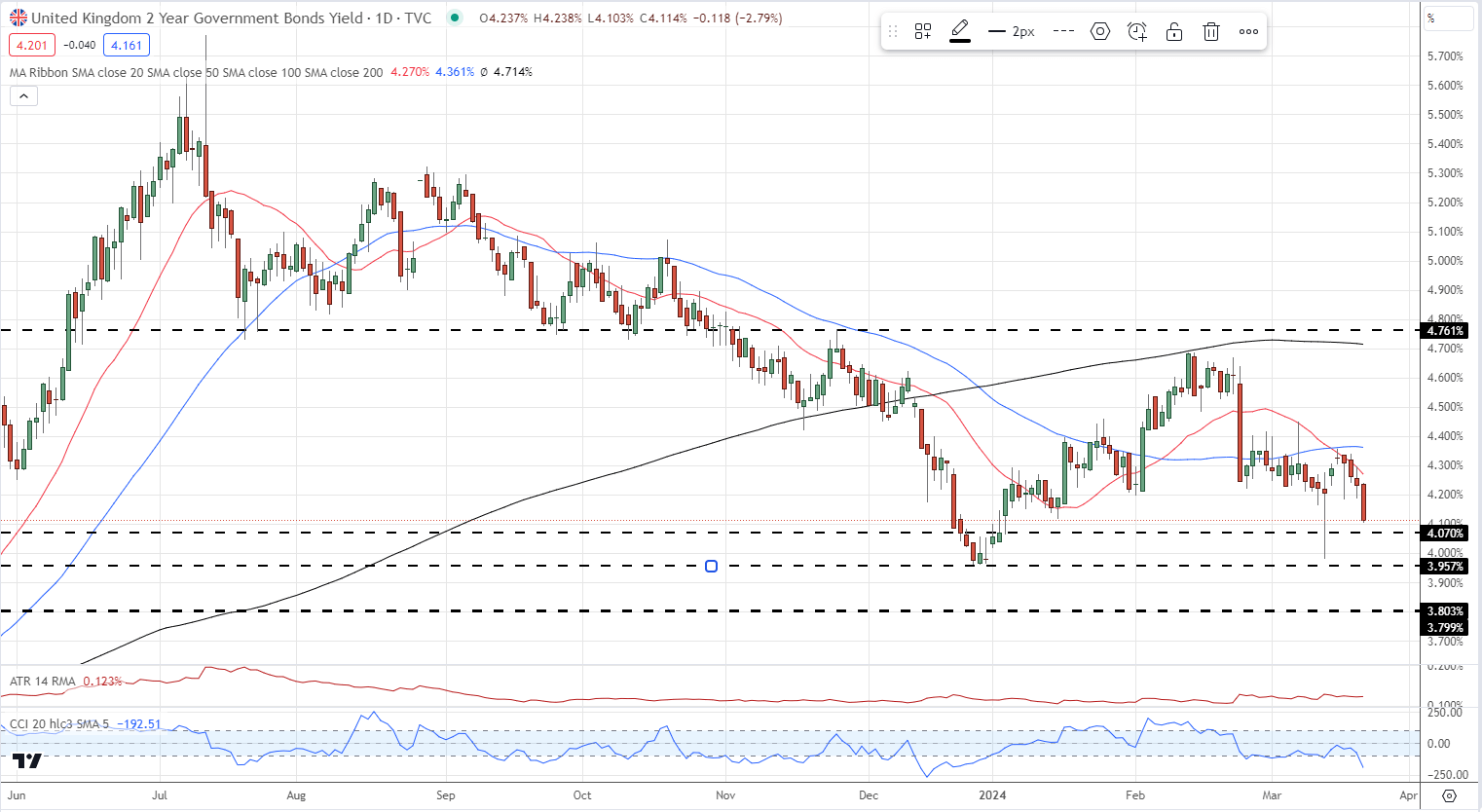Add alert with the clock-plus icon
Screen dimensions: 1482x812
1137,31
